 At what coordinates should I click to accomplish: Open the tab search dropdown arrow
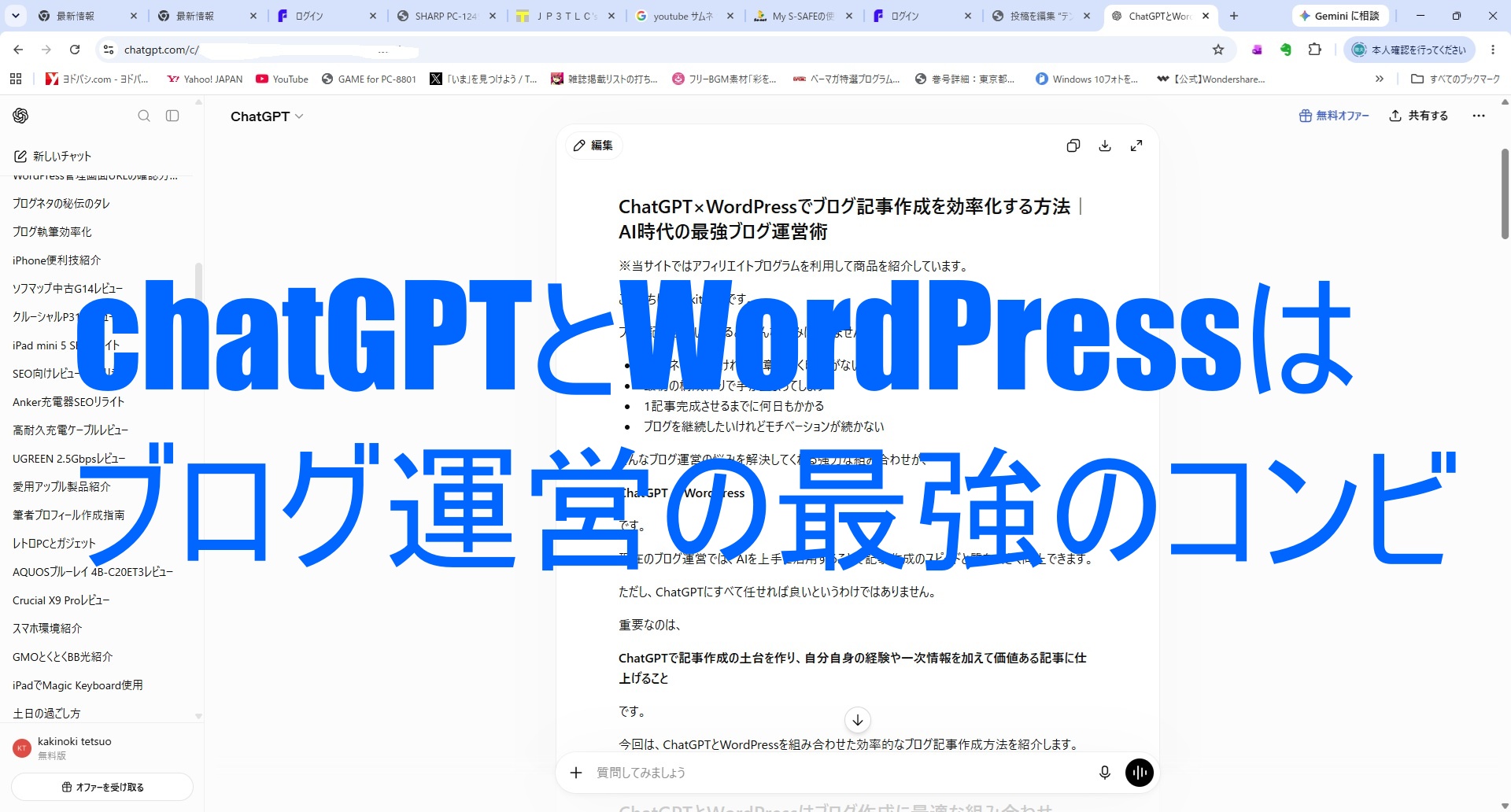click(x=16, y=16)
